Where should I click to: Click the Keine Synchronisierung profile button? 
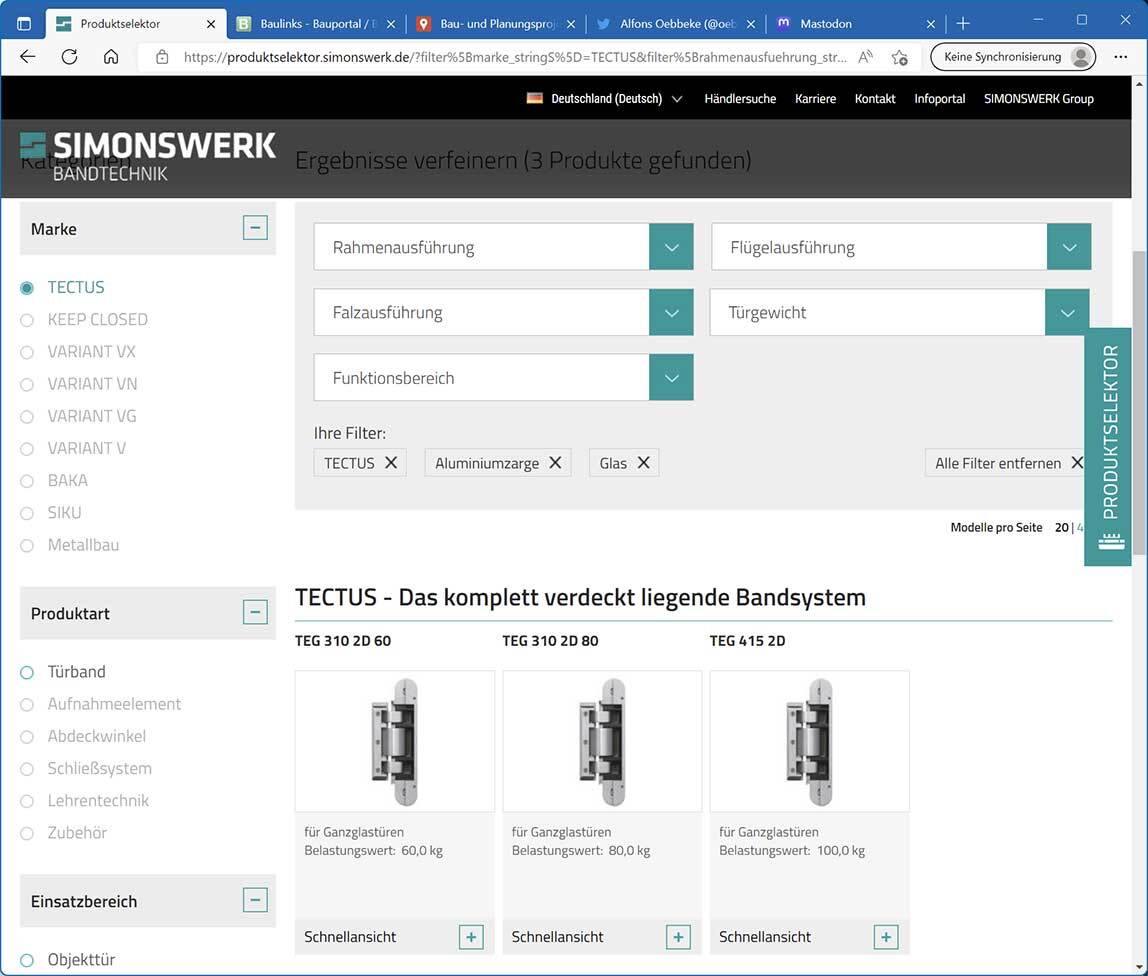coord(1013,57)
